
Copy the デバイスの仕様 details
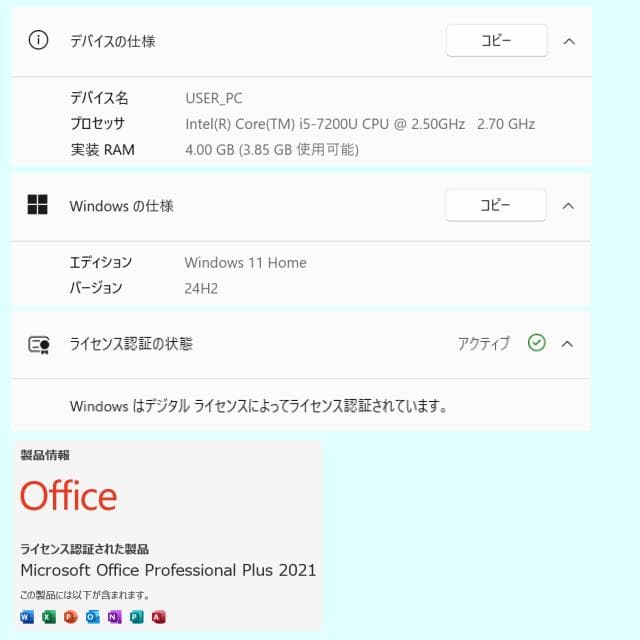[496, 40]
